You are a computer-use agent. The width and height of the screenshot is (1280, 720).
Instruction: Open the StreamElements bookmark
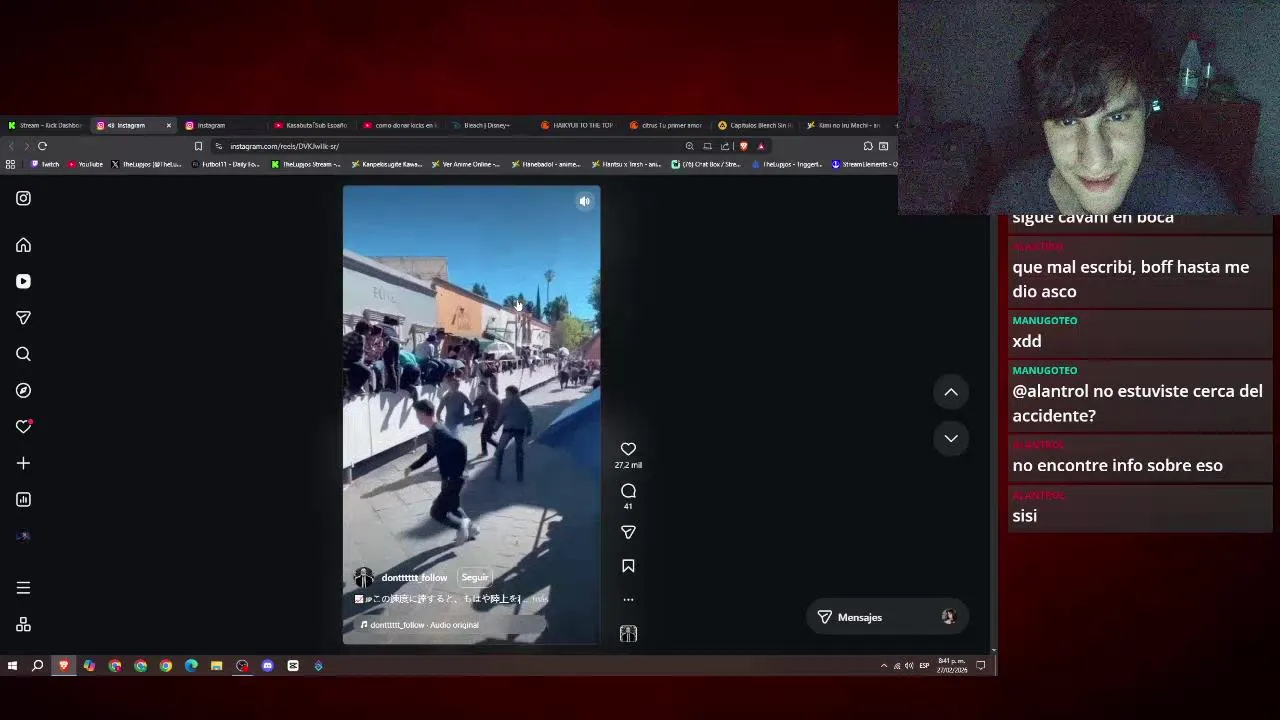[x=866, y=164]
